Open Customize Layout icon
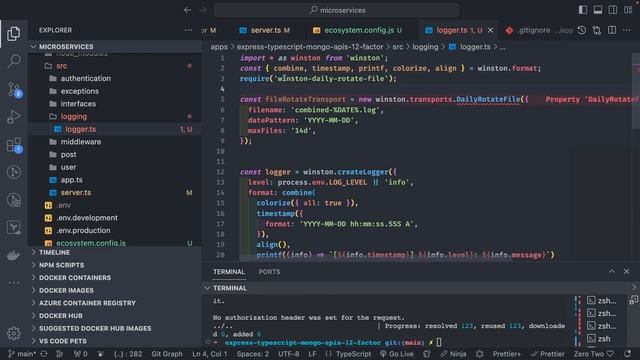This screenshot has height=360, width=640. 628,10
